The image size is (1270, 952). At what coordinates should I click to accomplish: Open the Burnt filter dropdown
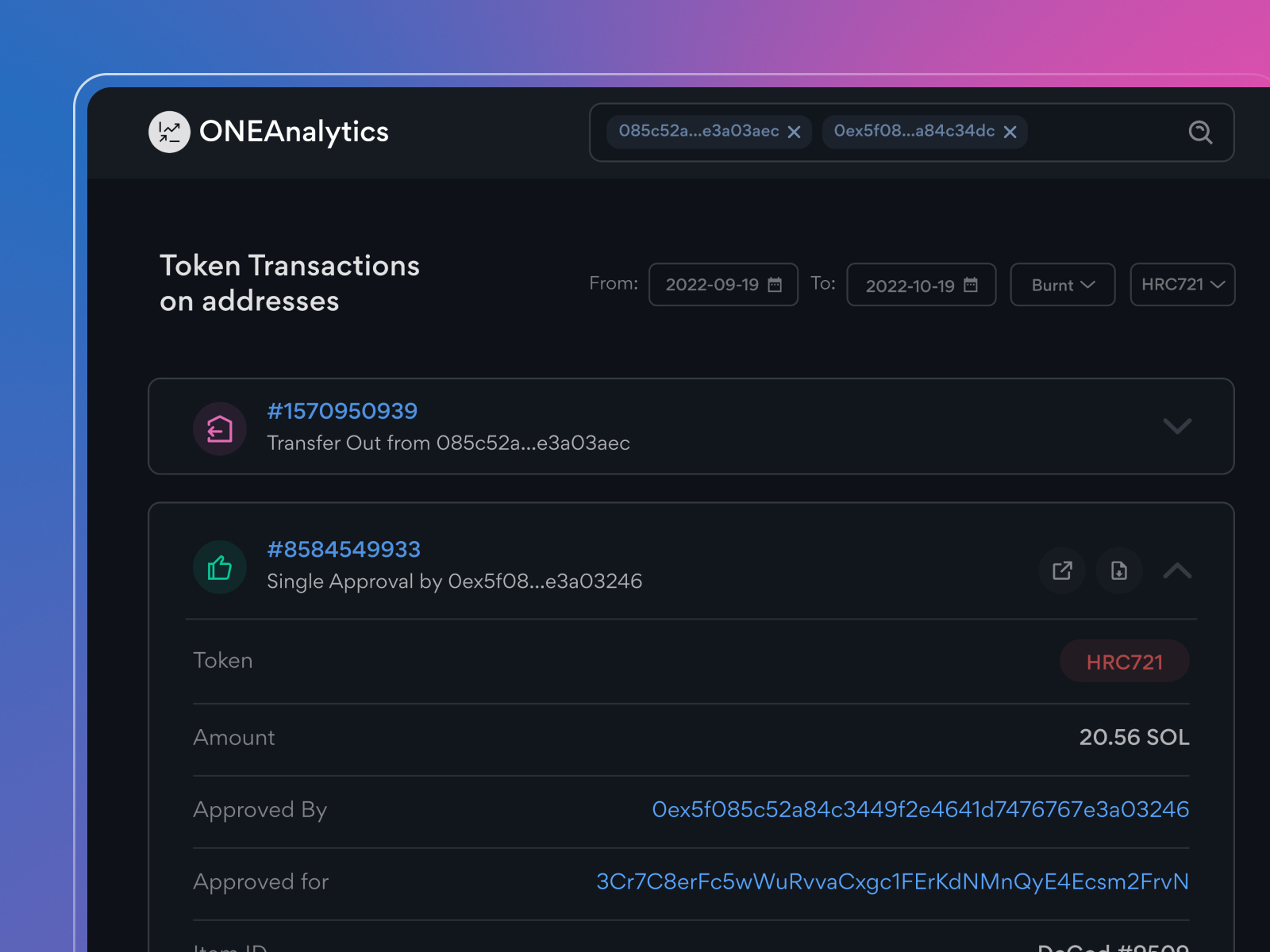[1062, 284]
